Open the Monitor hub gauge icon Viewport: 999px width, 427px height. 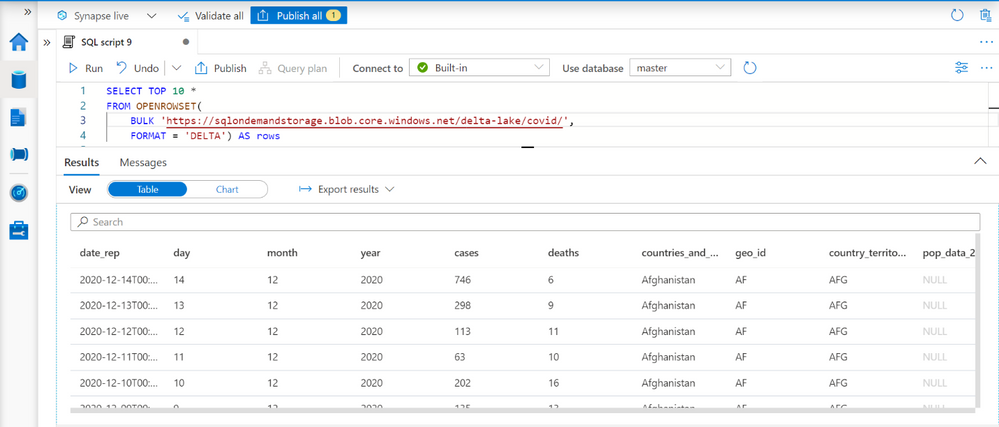[19, 192]
